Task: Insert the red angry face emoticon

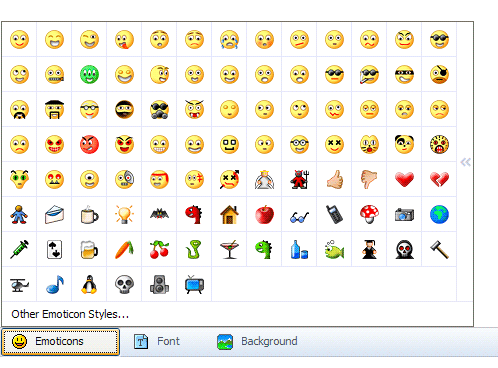Action: 89,144
